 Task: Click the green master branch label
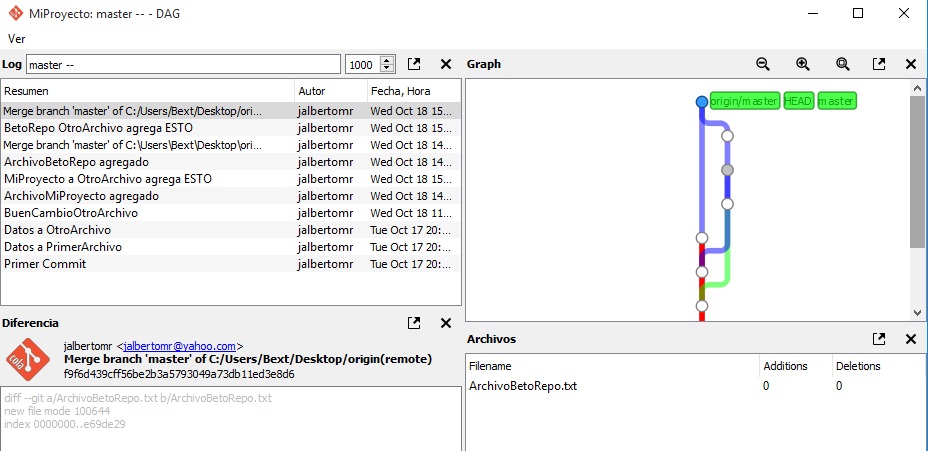837,101
